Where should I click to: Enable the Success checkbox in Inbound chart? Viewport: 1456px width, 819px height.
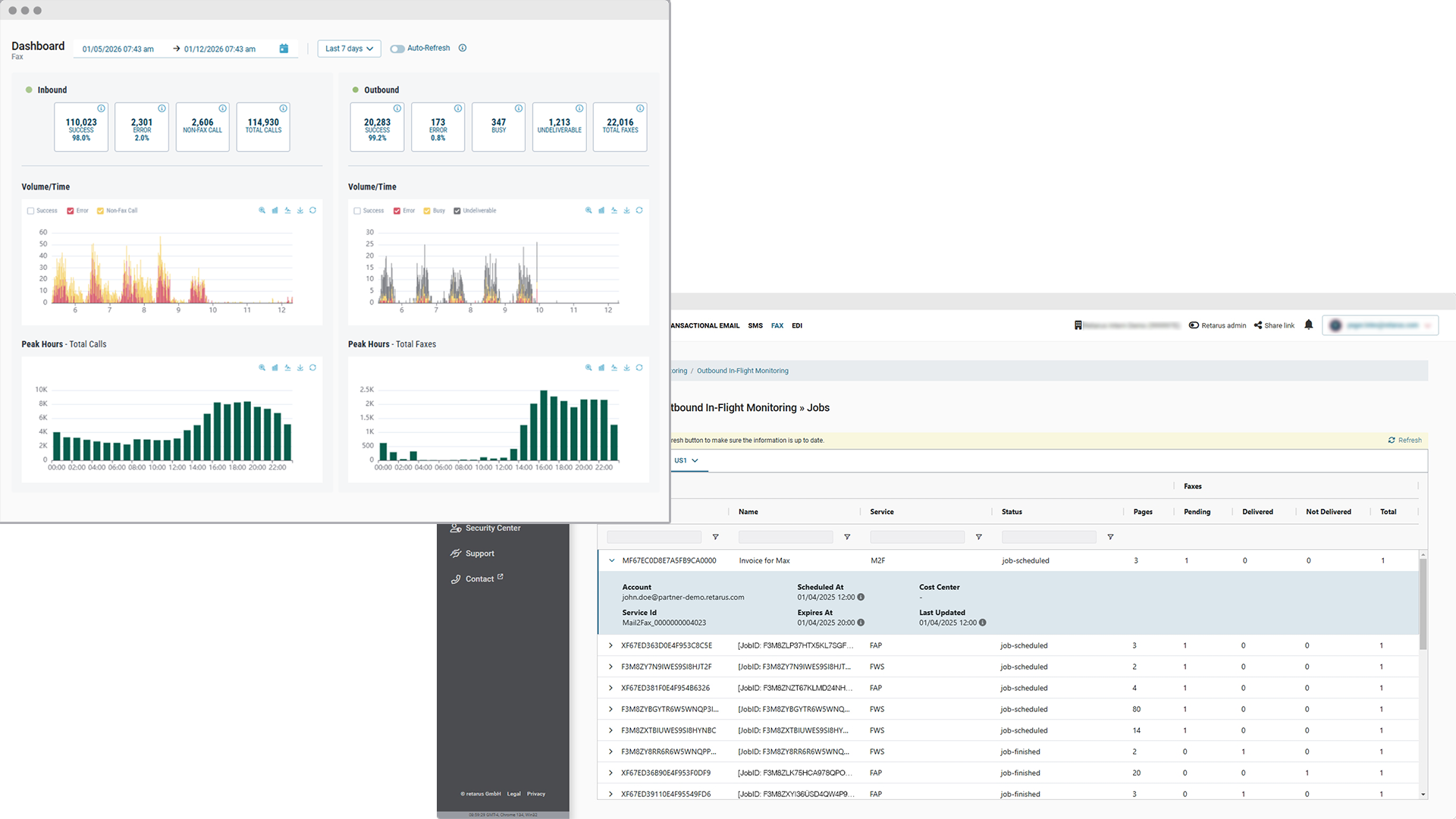click(x=31, y=211)
